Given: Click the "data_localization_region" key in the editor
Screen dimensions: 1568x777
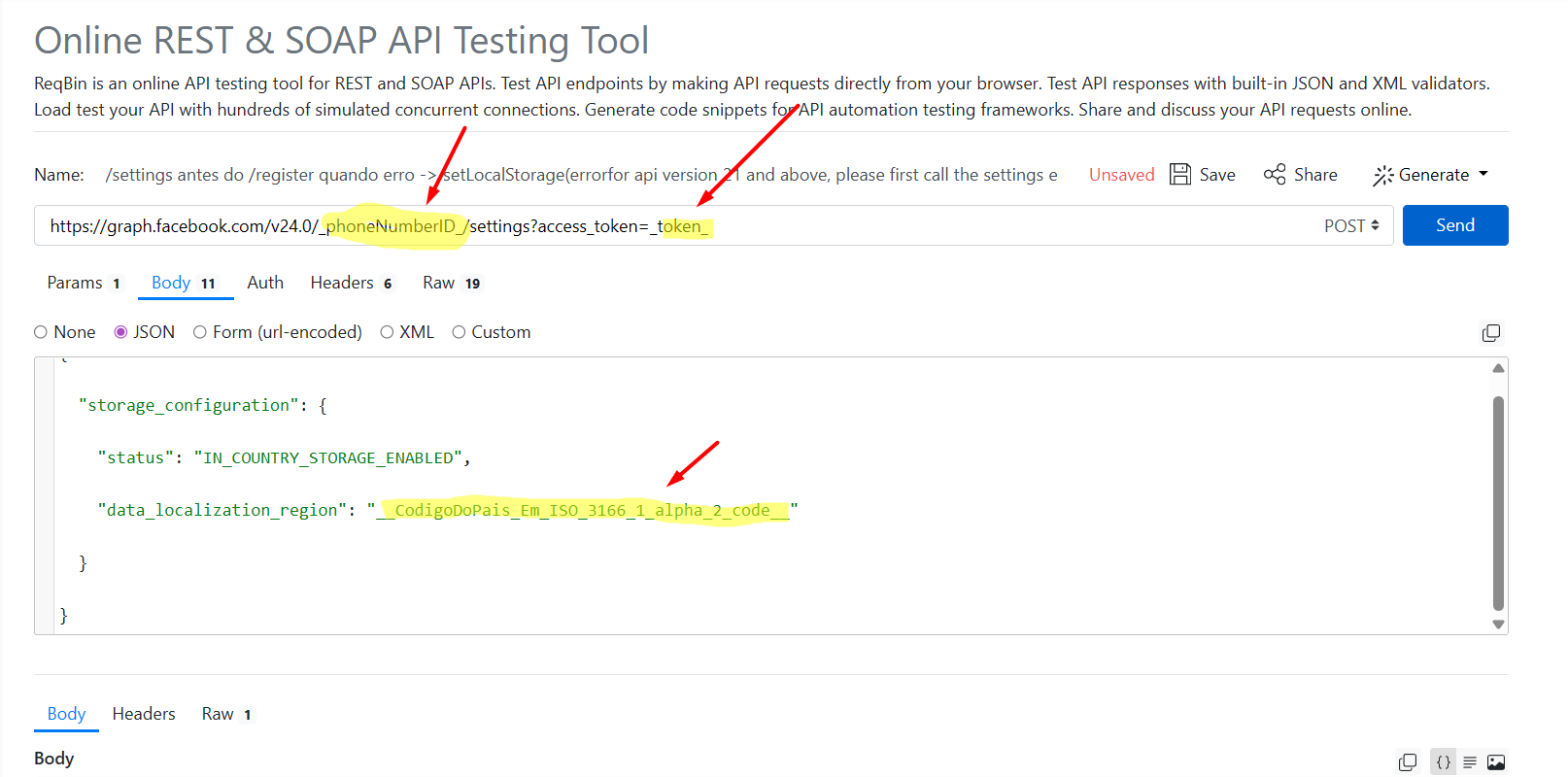Looking at the screenshot, I should coord(222,510).
